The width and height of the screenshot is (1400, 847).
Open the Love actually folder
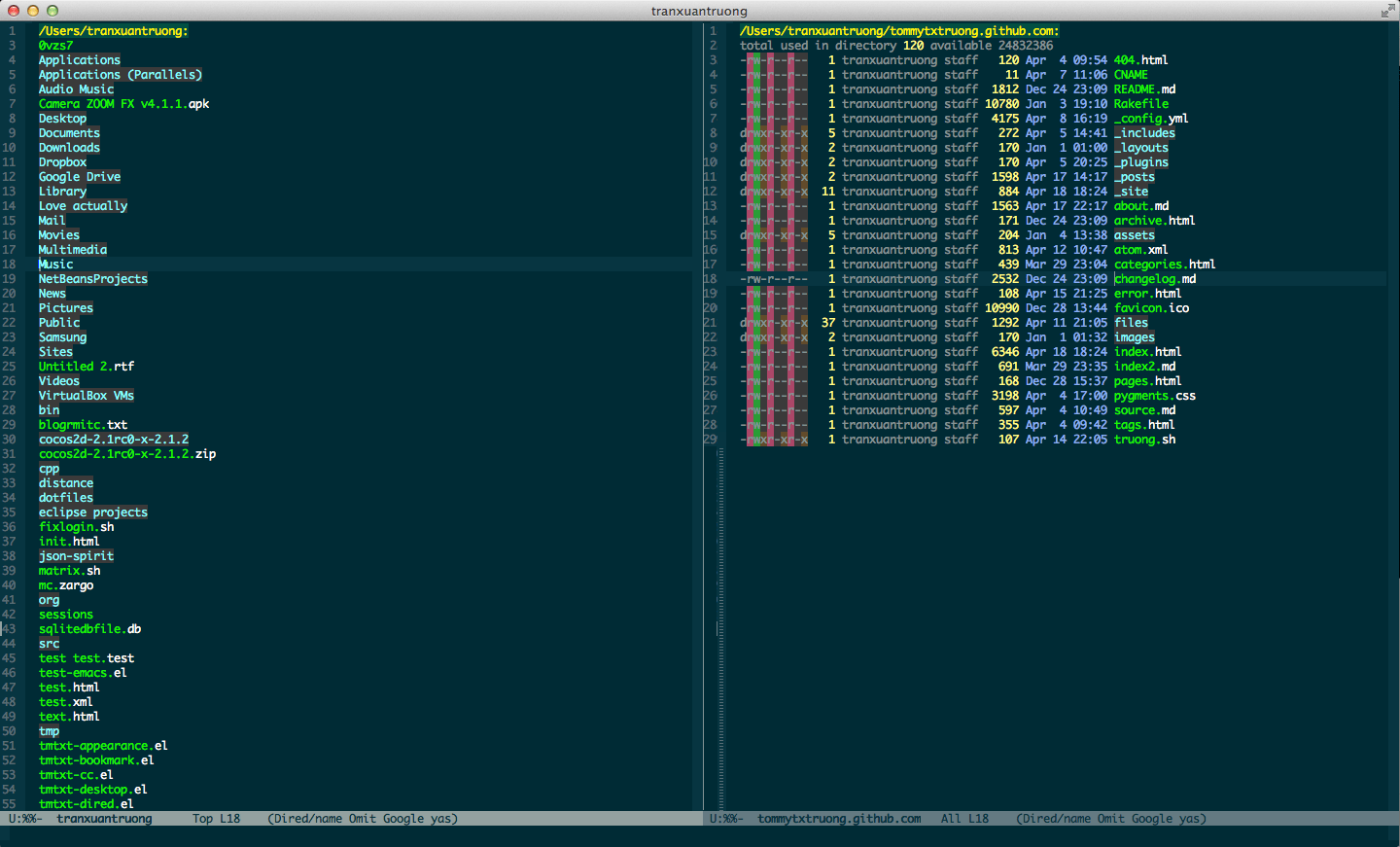(x=83, y=205)
